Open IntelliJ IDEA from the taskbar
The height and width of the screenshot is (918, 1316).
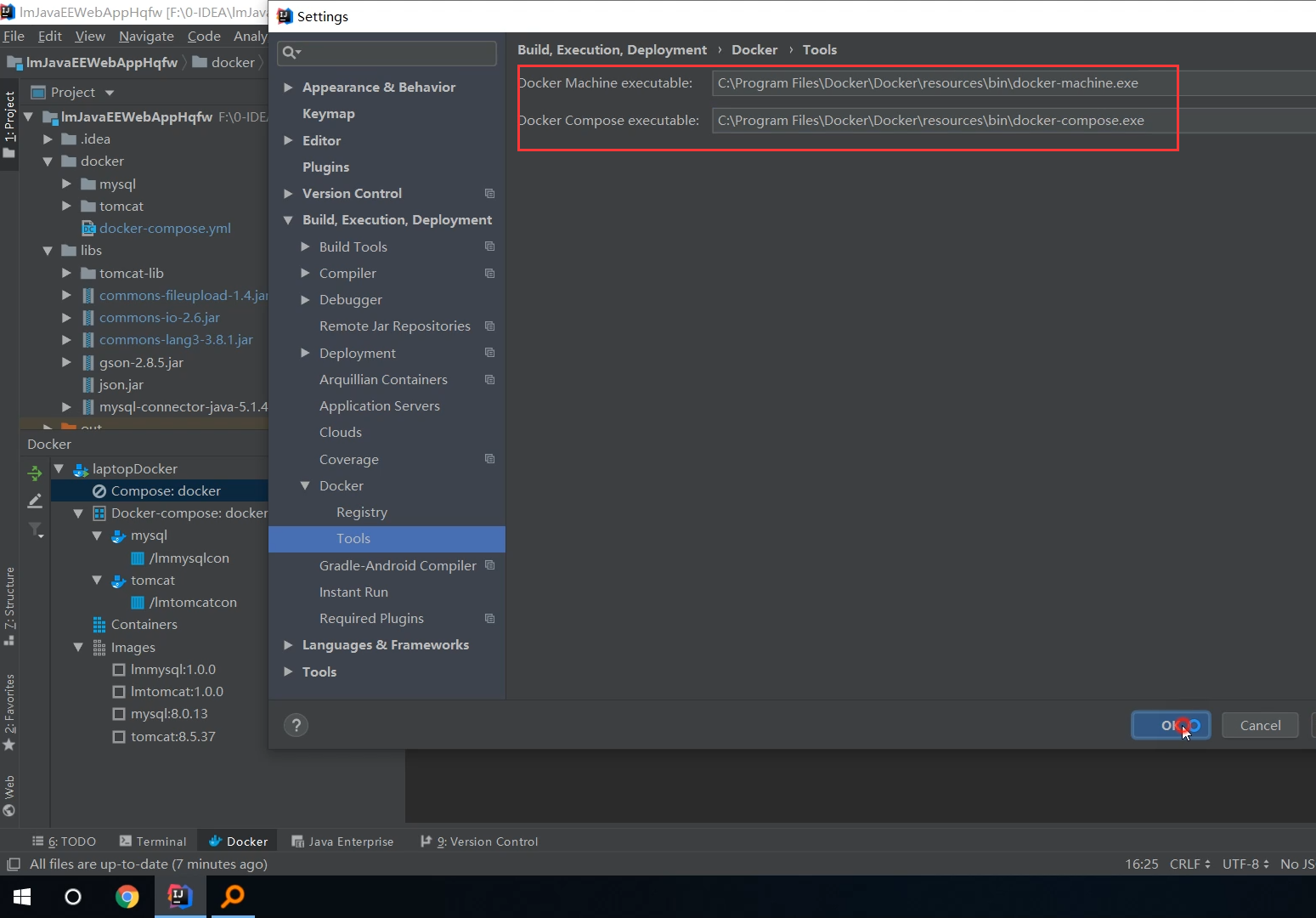tap(179, 897)
